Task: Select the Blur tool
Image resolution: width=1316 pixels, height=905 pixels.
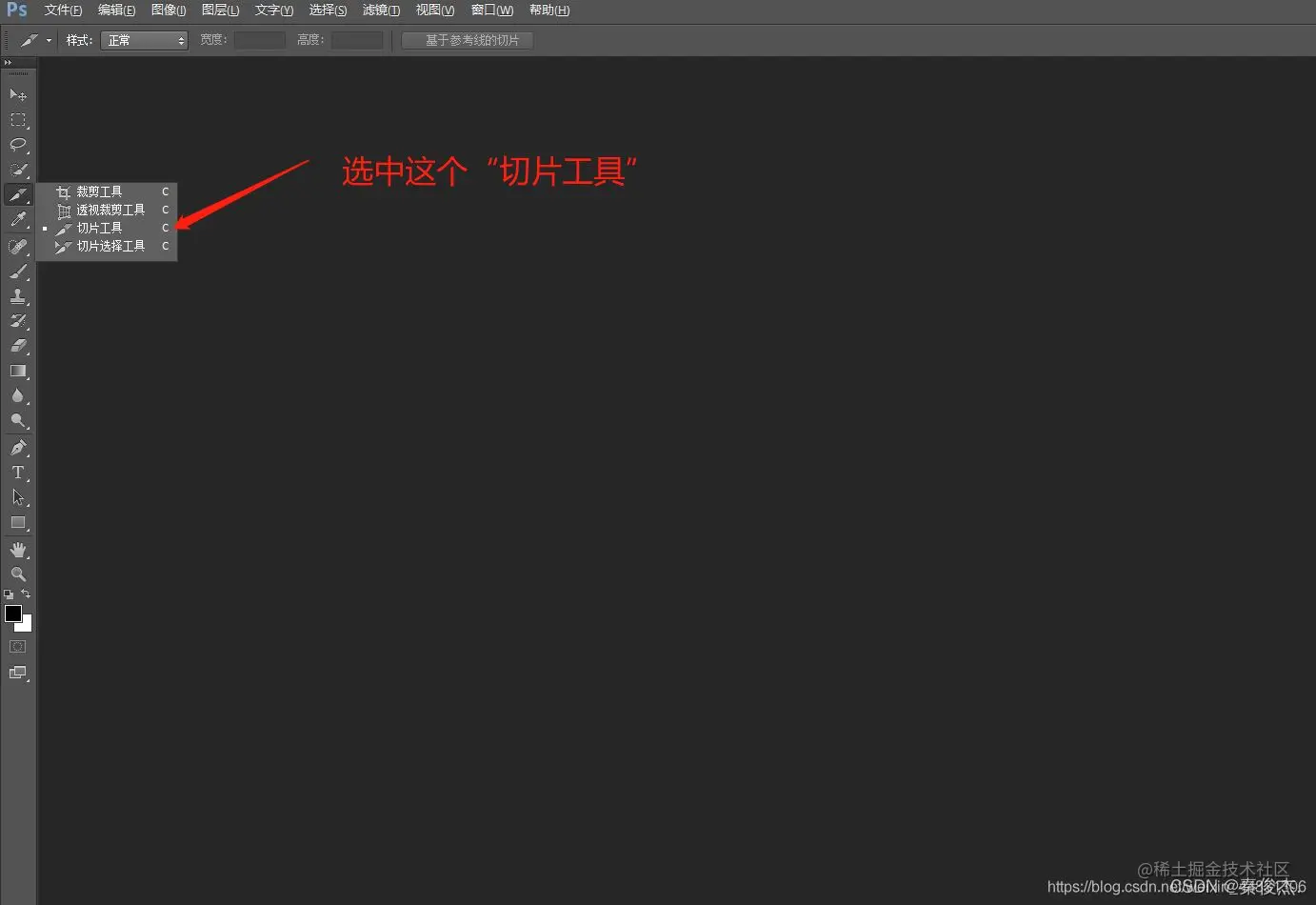Action: click(x=18, y=395)
